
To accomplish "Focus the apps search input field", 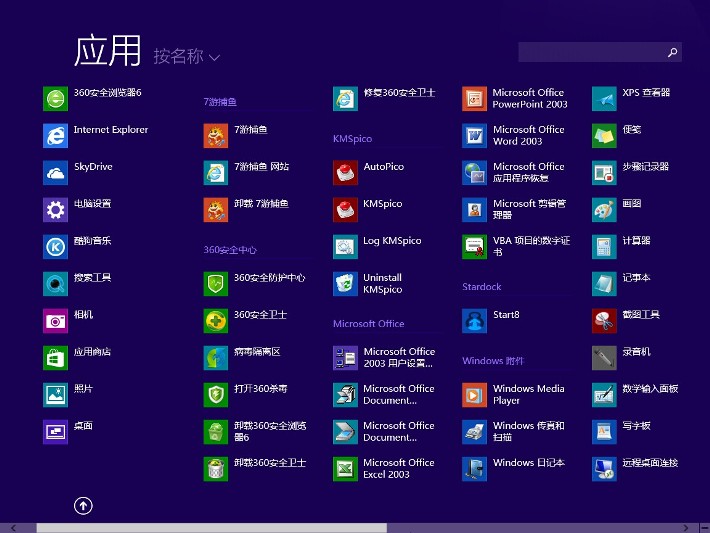I will tap(590, 52).
